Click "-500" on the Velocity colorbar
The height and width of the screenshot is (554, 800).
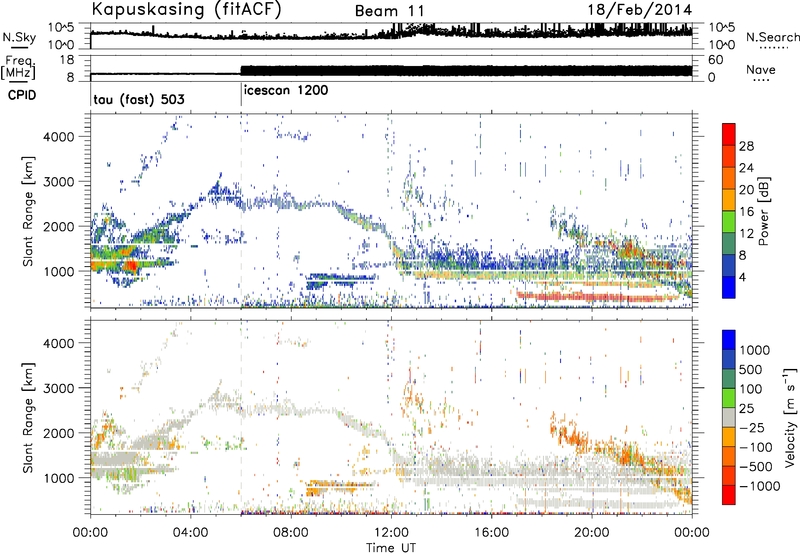pos(756,466)
